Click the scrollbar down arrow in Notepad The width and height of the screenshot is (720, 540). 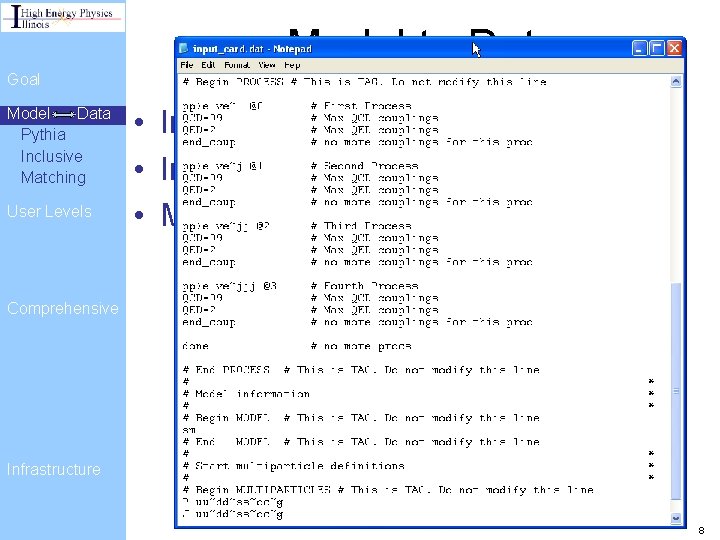click(x=675, y=518)
